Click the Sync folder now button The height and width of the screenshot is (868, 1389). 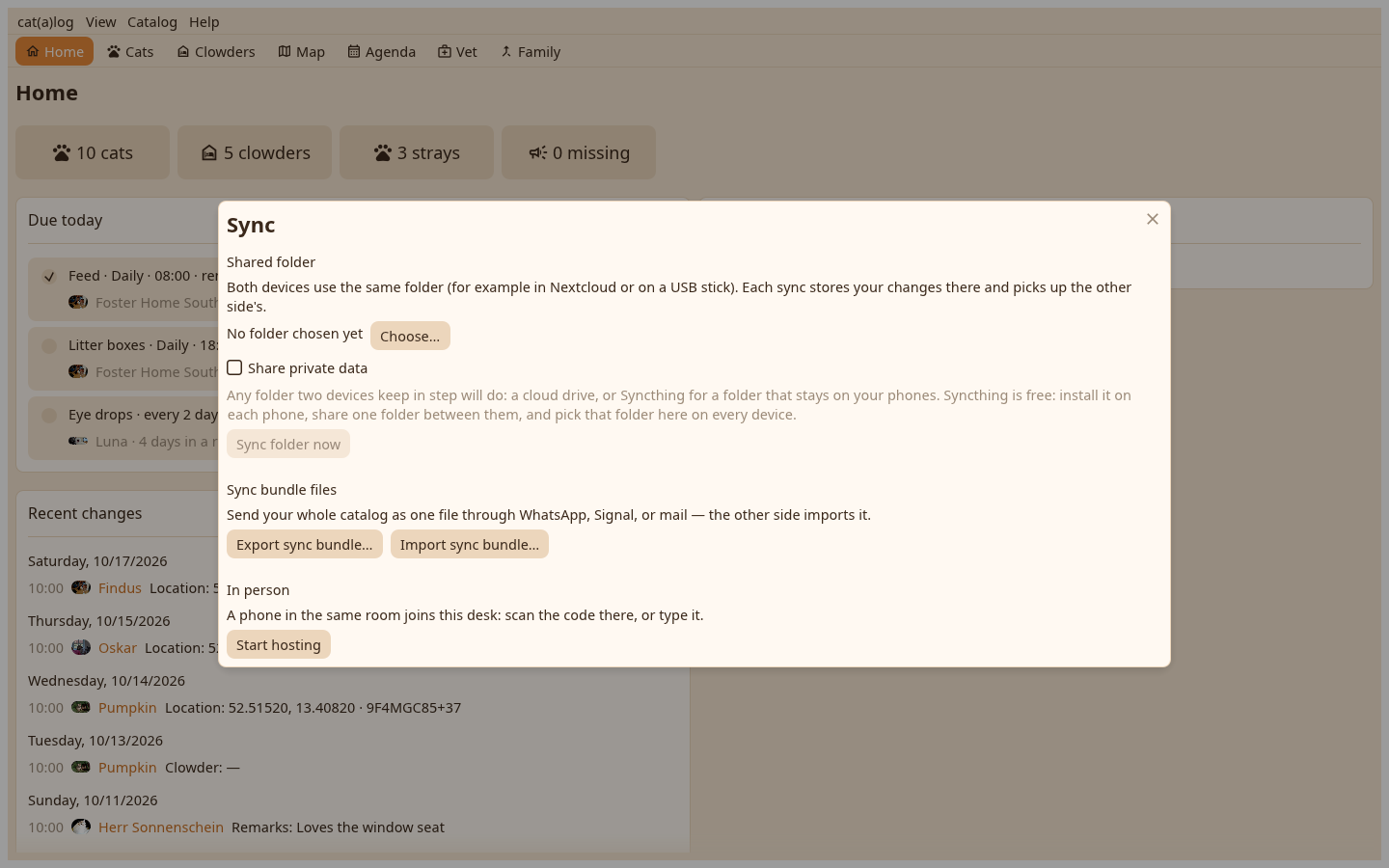(x=288, y=444)
